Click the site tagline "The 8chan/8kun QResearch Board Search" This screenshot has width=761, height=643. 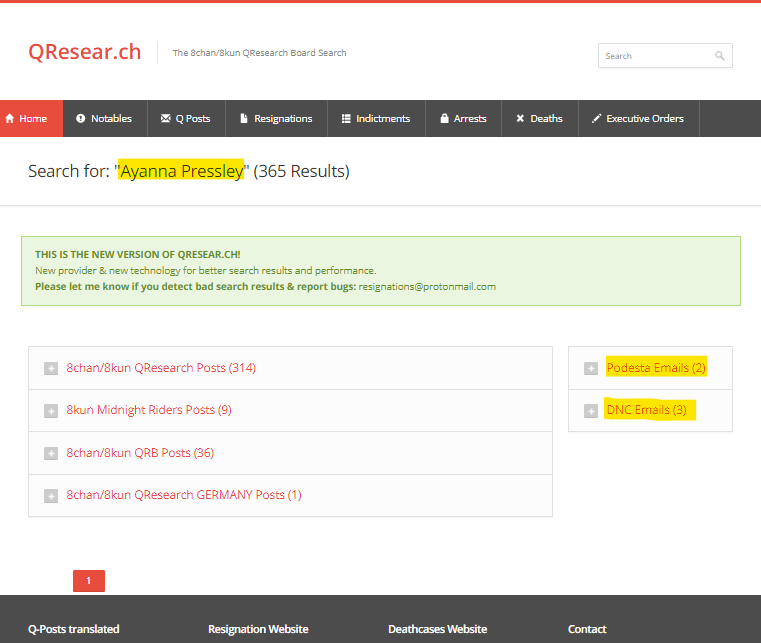click(260, 53)
